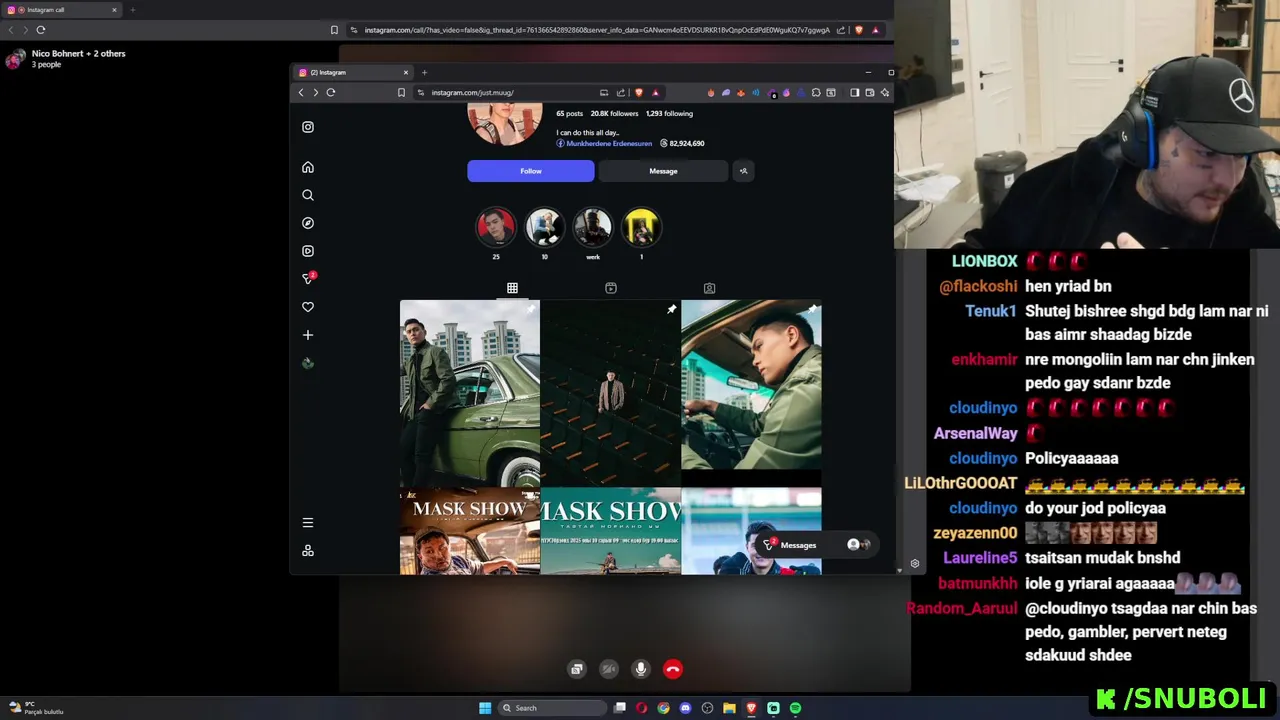
Task: Open the Explore compass icon in sidebar
Action: tap(308, 223)
